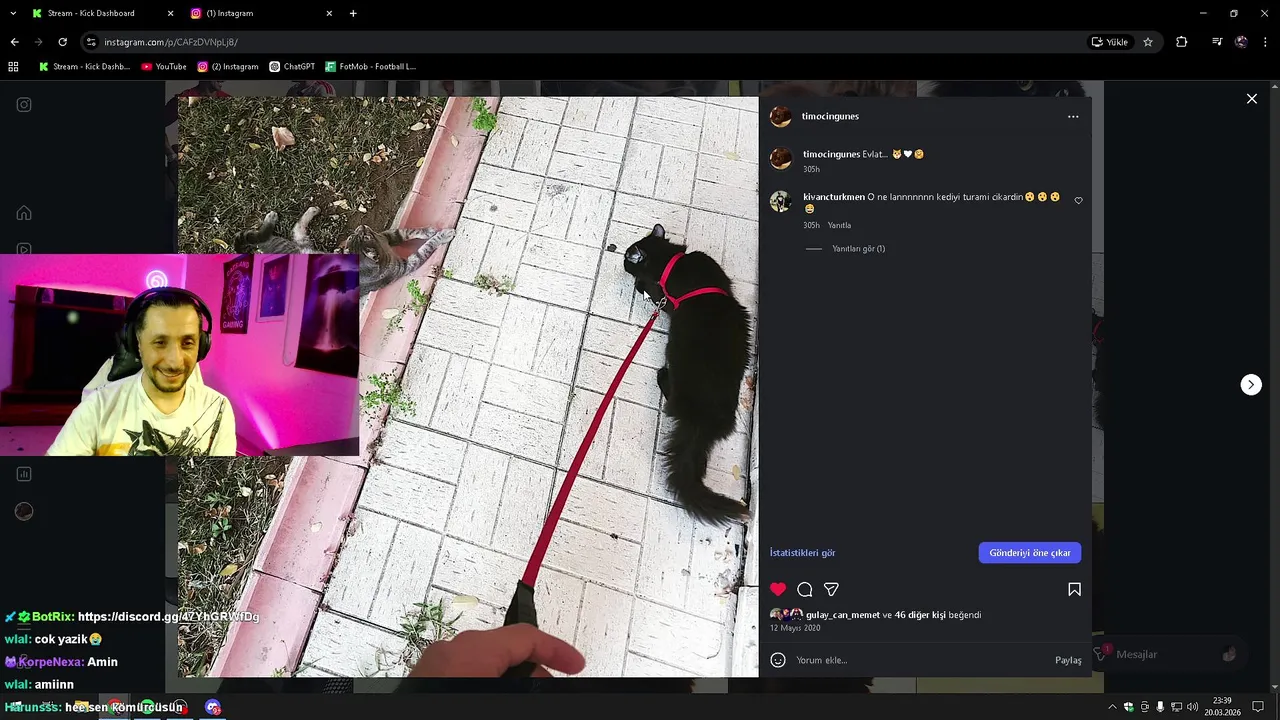Open kivancturkmen's profile from comment
The width and height of the screenshot is (1280, 720).
tap(833, 197)
